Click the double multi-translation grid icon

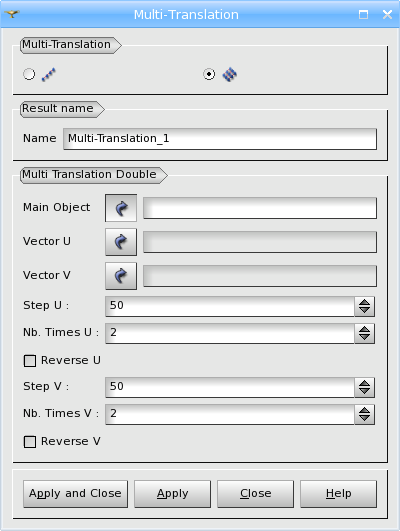point(230,75)
